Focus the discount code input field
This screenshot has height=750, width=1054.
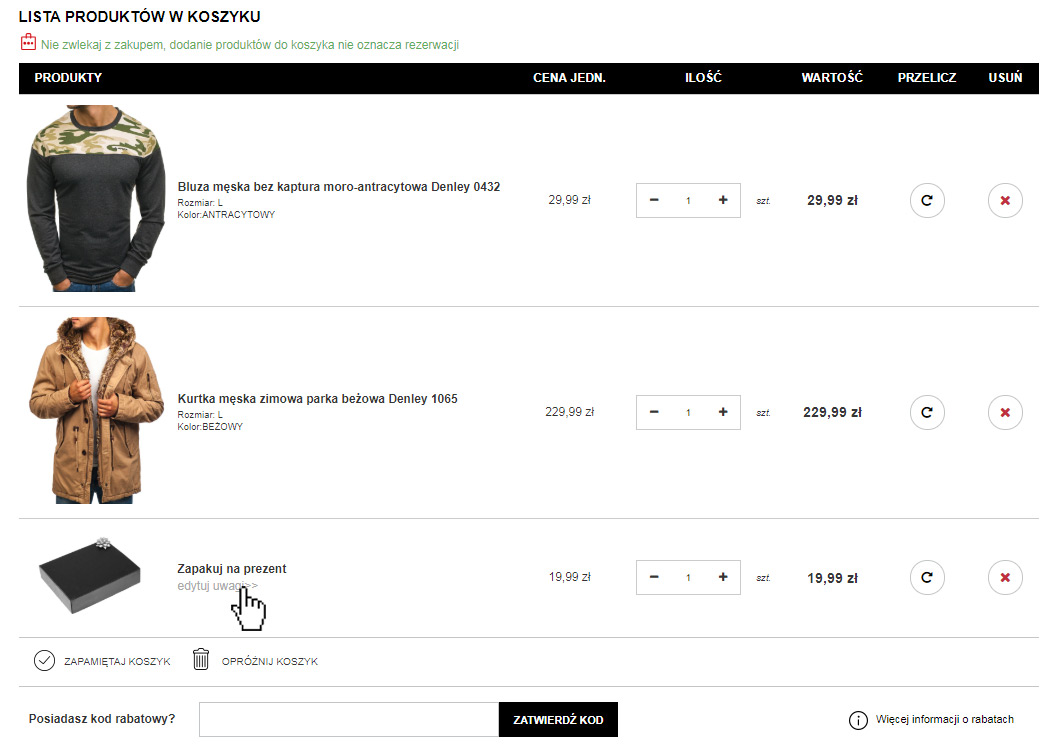pos(348,720)
